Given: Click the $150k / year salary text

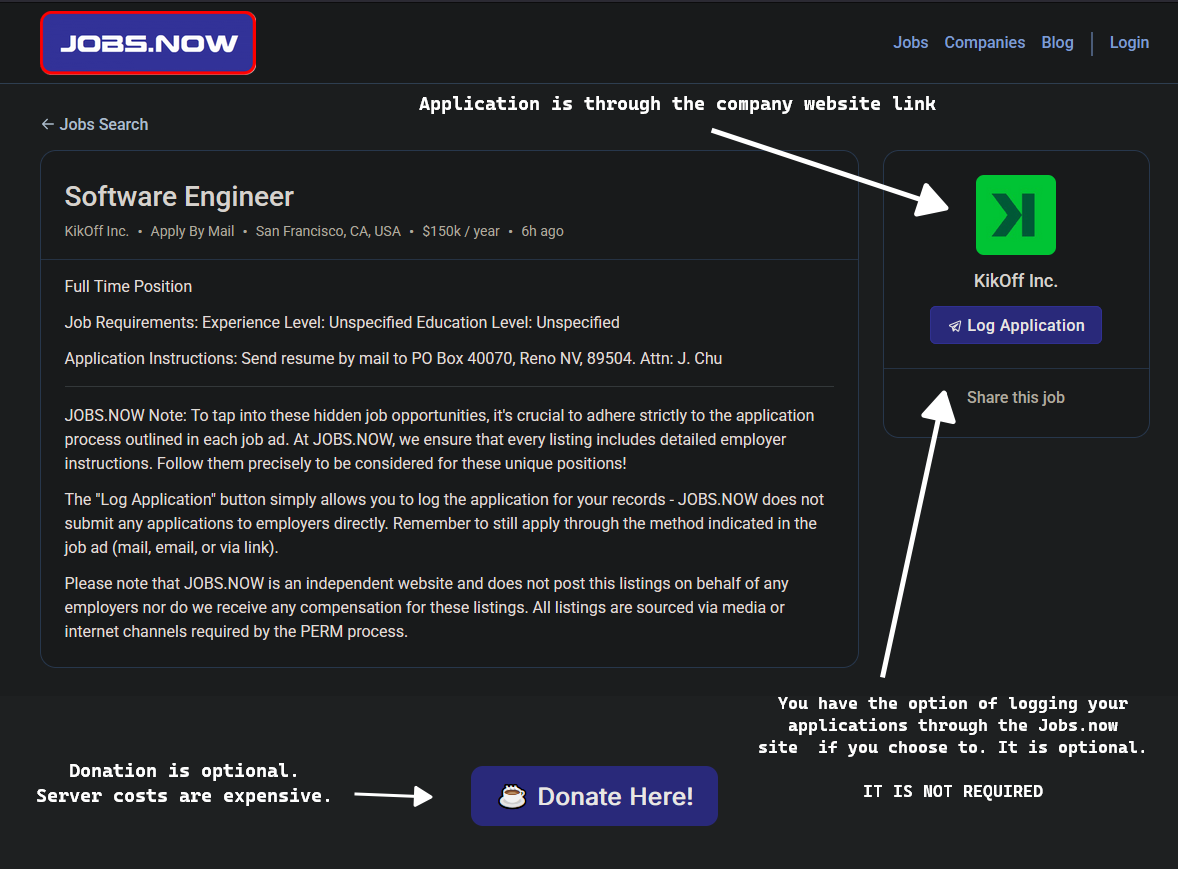Looking at the screenshot, I should click(461, 231).
